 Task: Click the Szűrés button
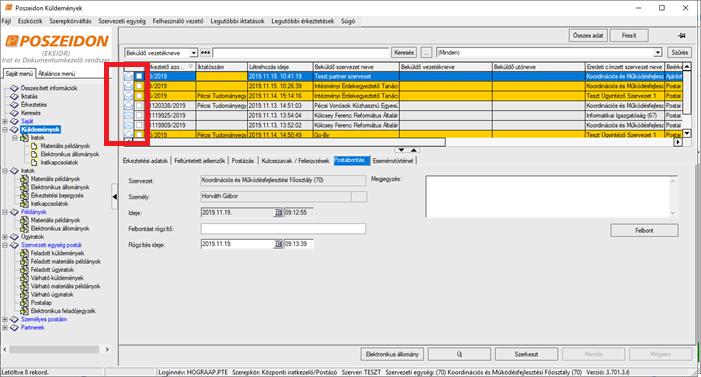pos(680,53)
